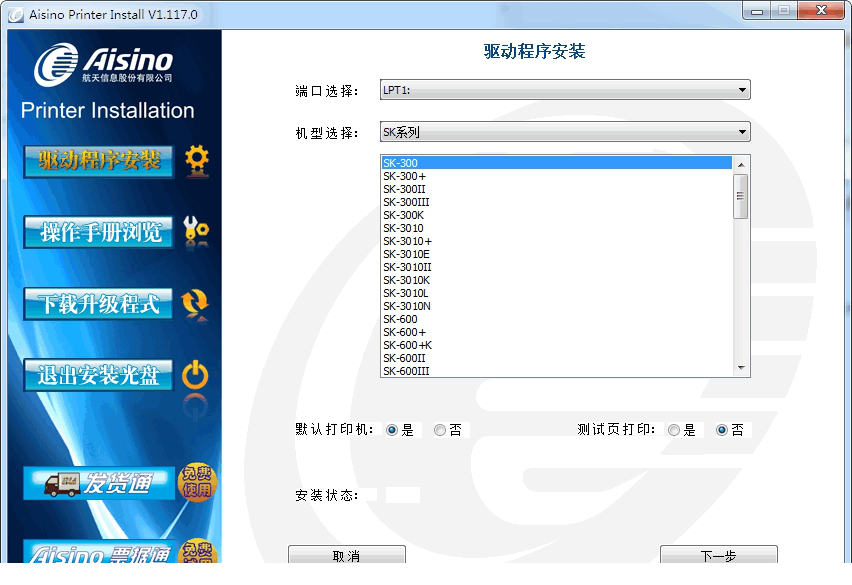This screenshot has height=585, width=852.
Task: Click the 取消 cancel button
Action: pos(346,557)
